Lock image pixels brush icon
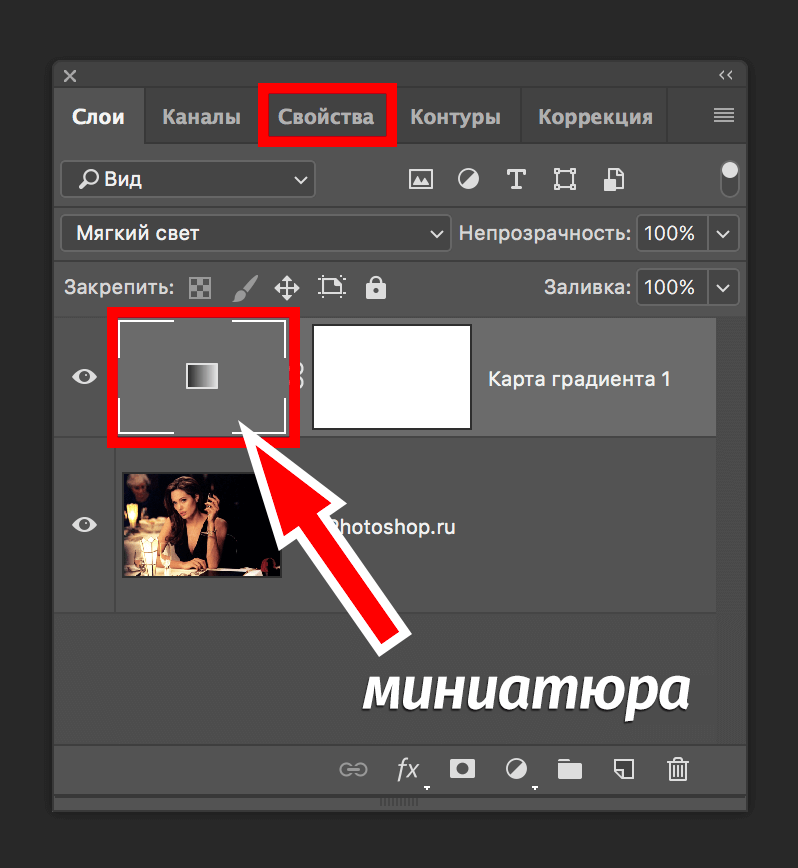Screen dimensions: 798x868 (x=245, y=288)
